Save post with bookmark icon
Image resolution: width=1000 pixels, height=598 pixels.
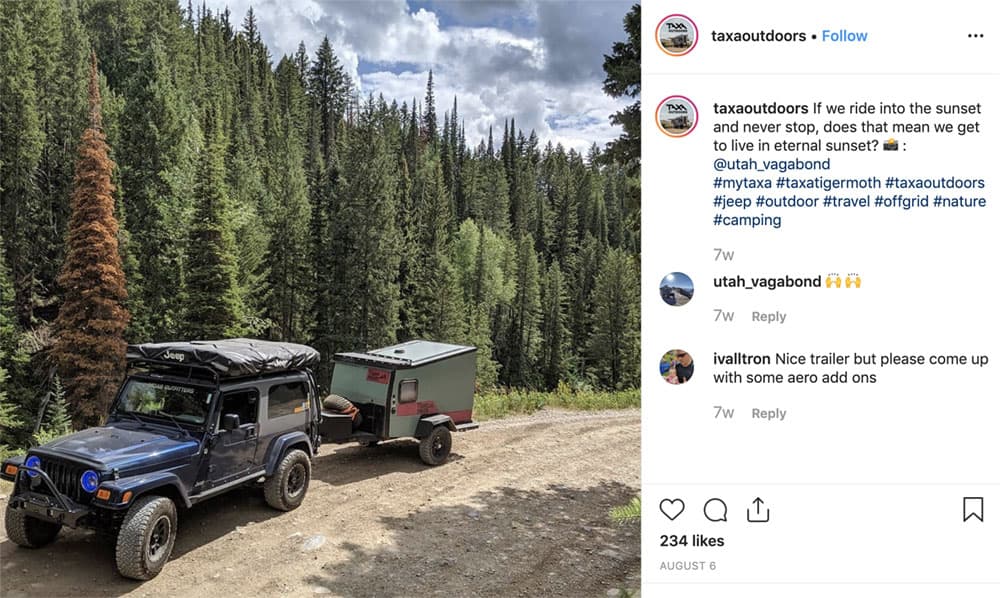tap(973, 509)
